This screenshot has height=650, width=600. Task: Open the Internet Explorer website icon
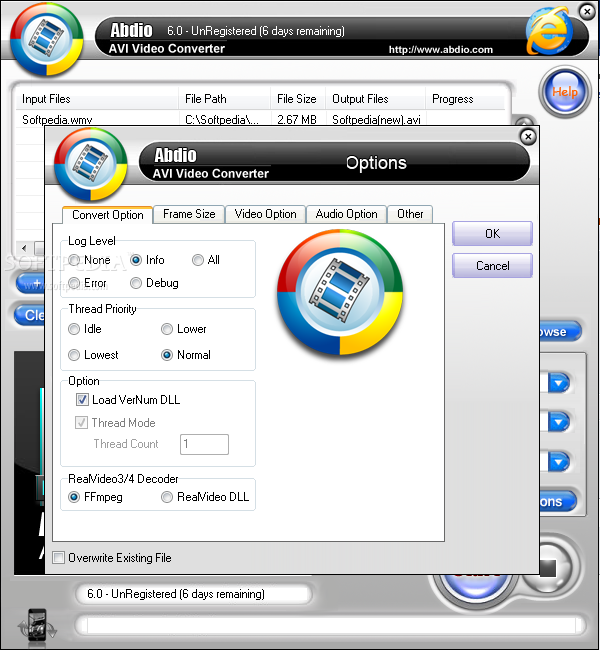pyautogui.click(x=549, y=31)
